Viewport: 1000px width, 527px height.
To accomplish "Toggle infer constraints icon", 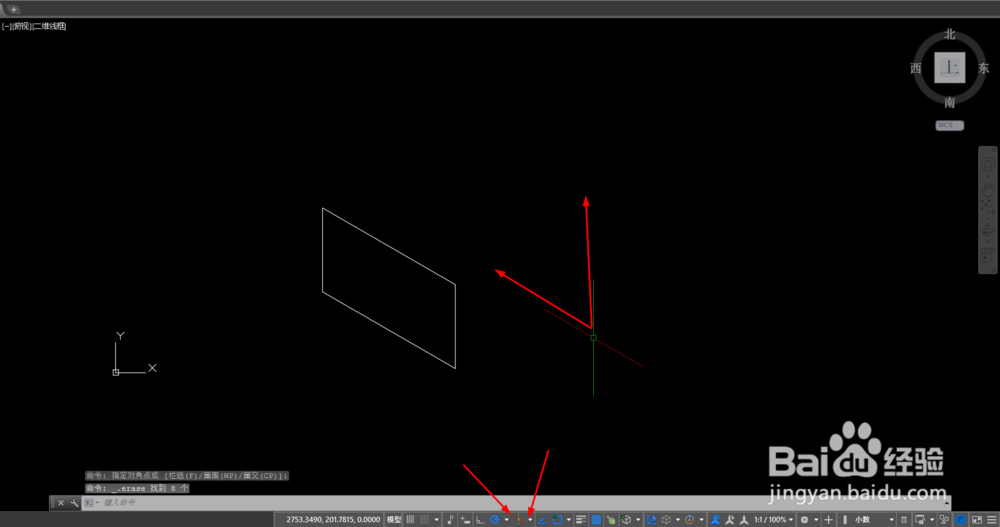I will click(x=451, y=519).
